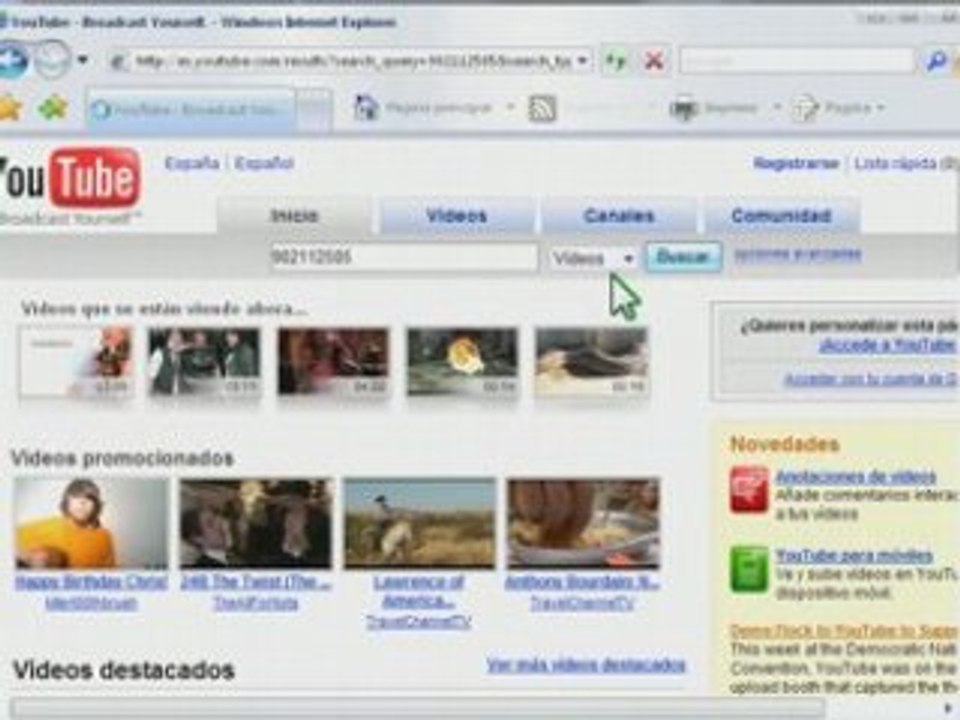Open Favorites Center star icon
960x720 pixels.
pyautogui.click(x=9, y=108)
